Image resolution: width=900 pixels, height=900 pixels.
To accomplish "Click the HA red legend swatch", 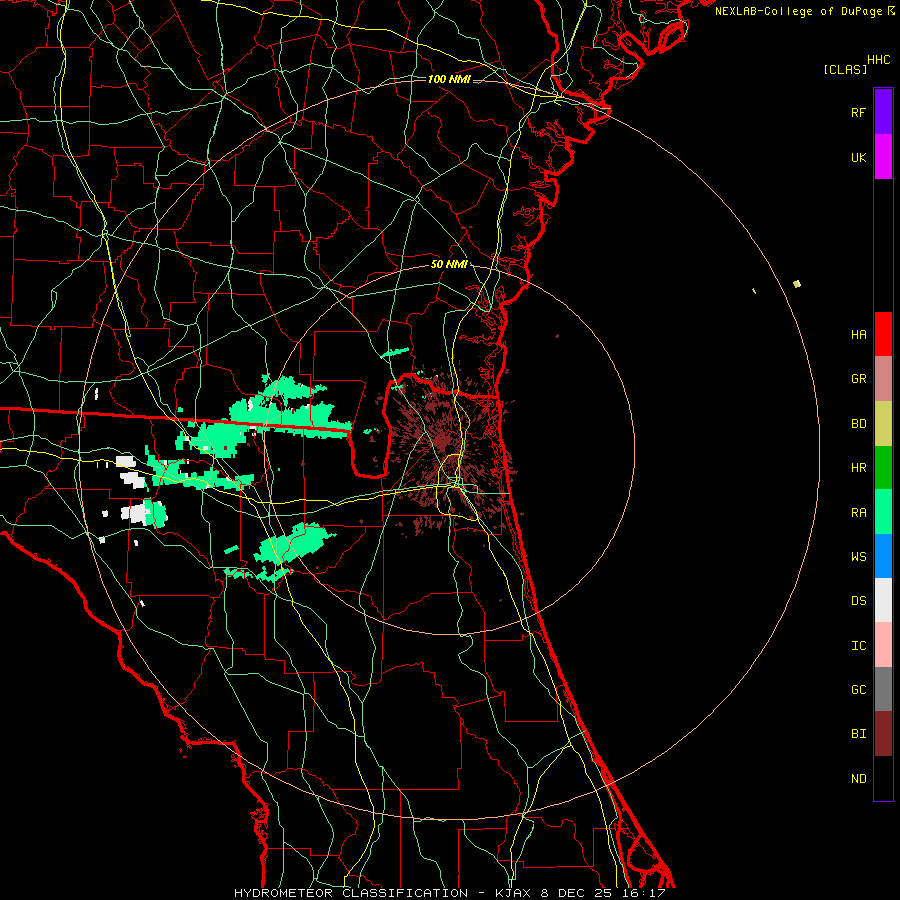I will pos(883,334).
